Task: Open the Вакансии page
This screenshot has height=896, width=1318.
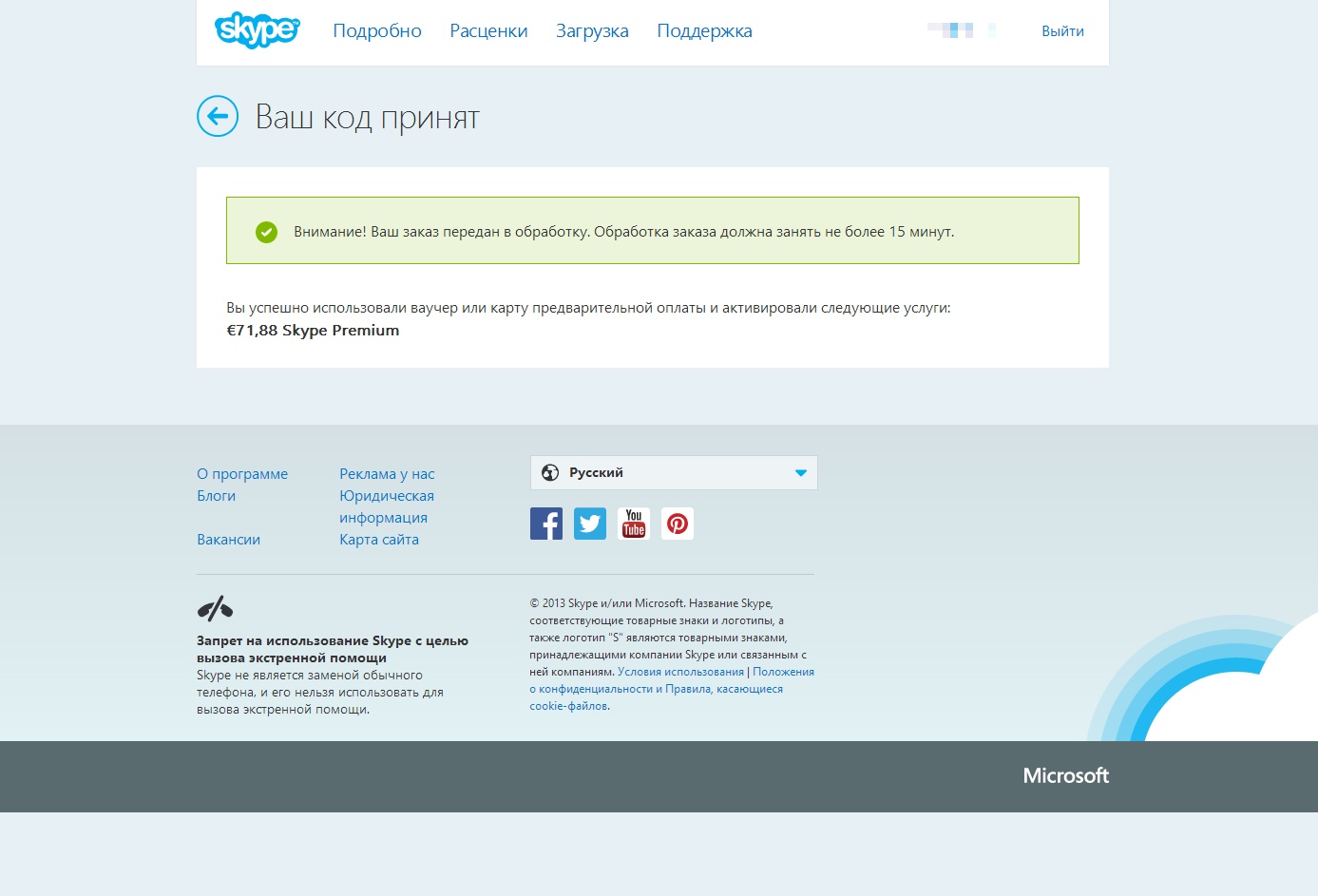Action: (x=228, y=539)
